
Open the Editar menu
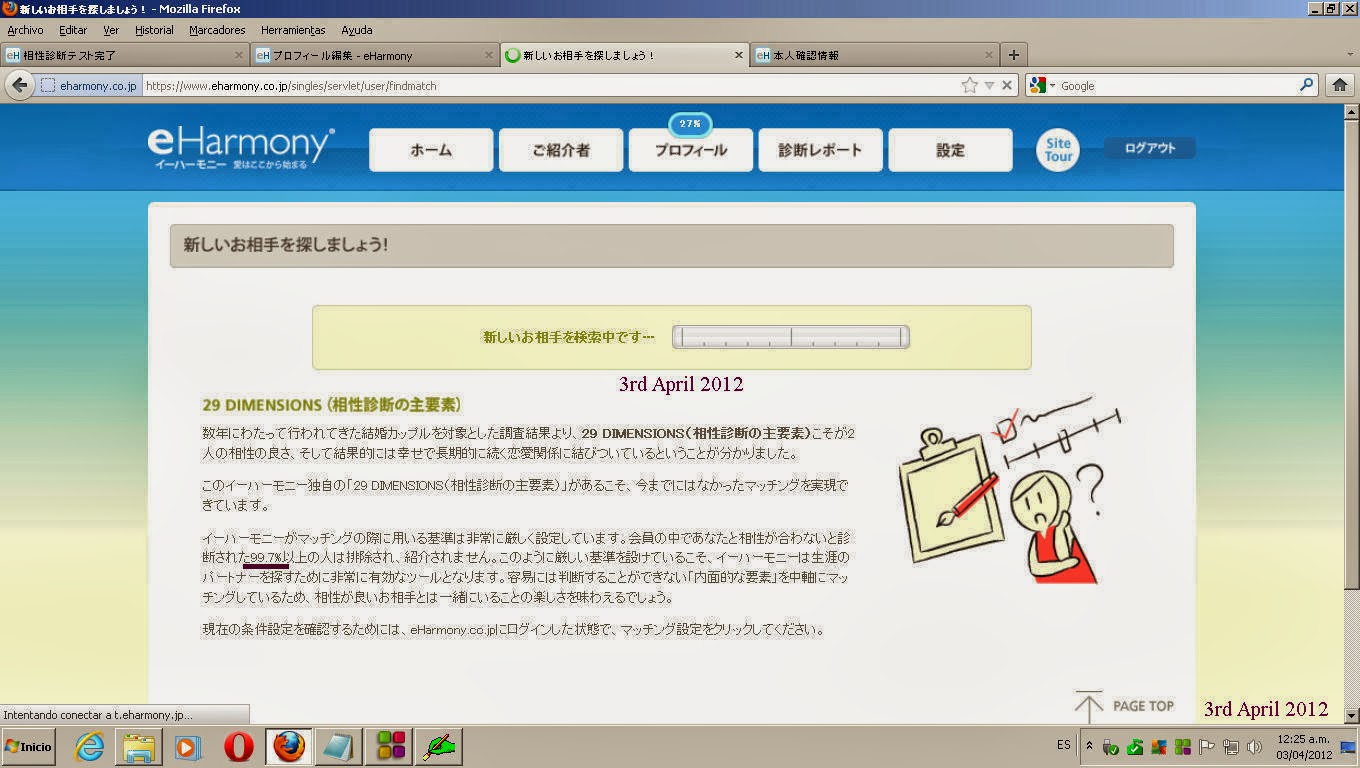click(73, 30)
